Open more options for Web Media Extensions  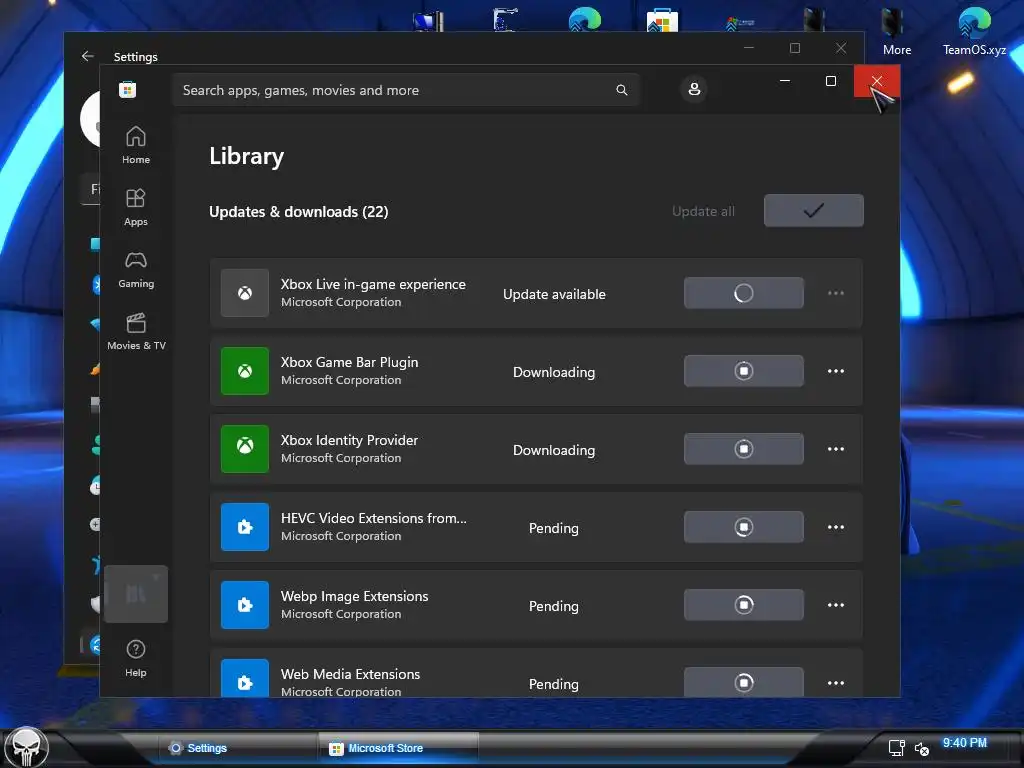[836, 683]
